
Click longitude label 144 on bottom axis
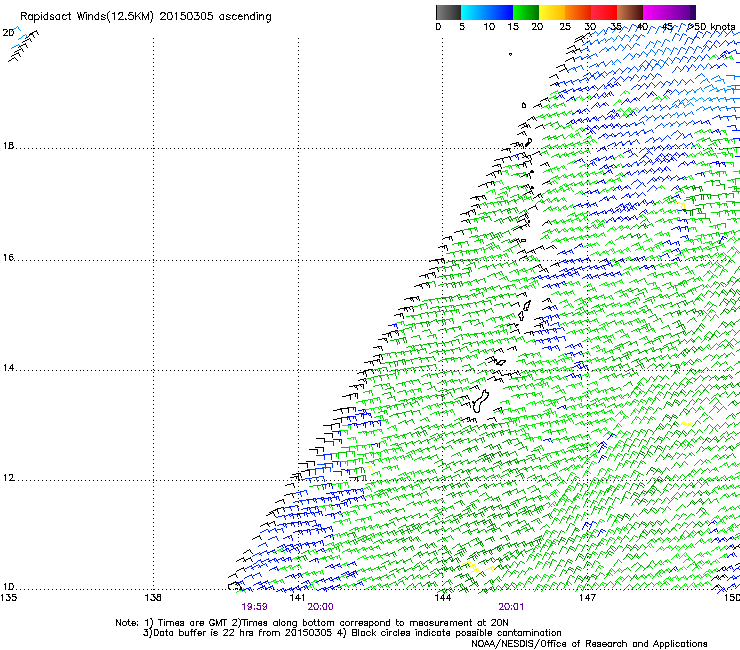click(x=442, y=598)
